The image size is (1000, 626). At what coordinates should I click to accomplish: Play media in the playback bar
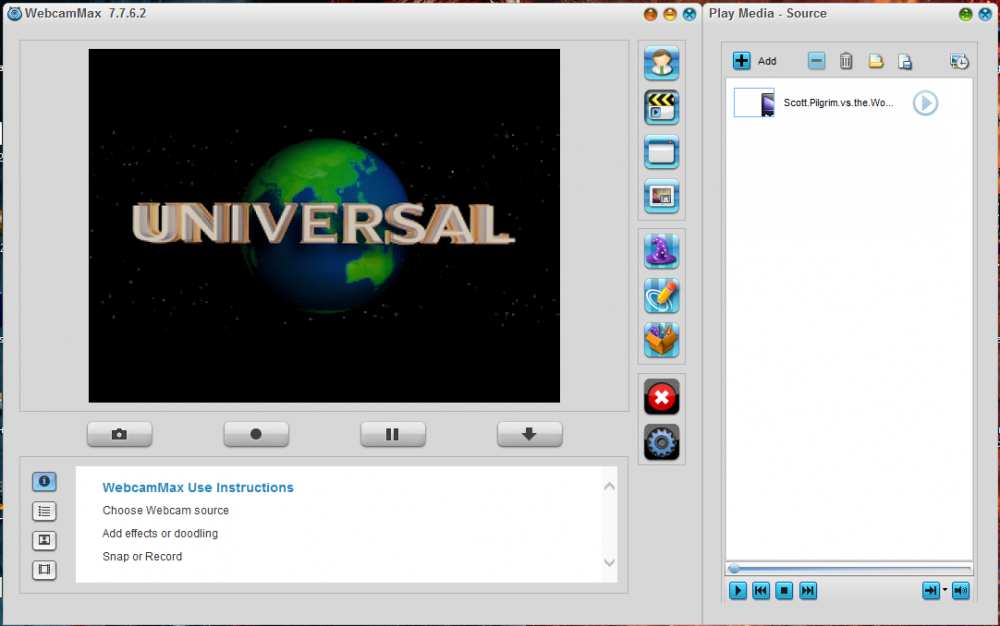[x=737, y=591]
